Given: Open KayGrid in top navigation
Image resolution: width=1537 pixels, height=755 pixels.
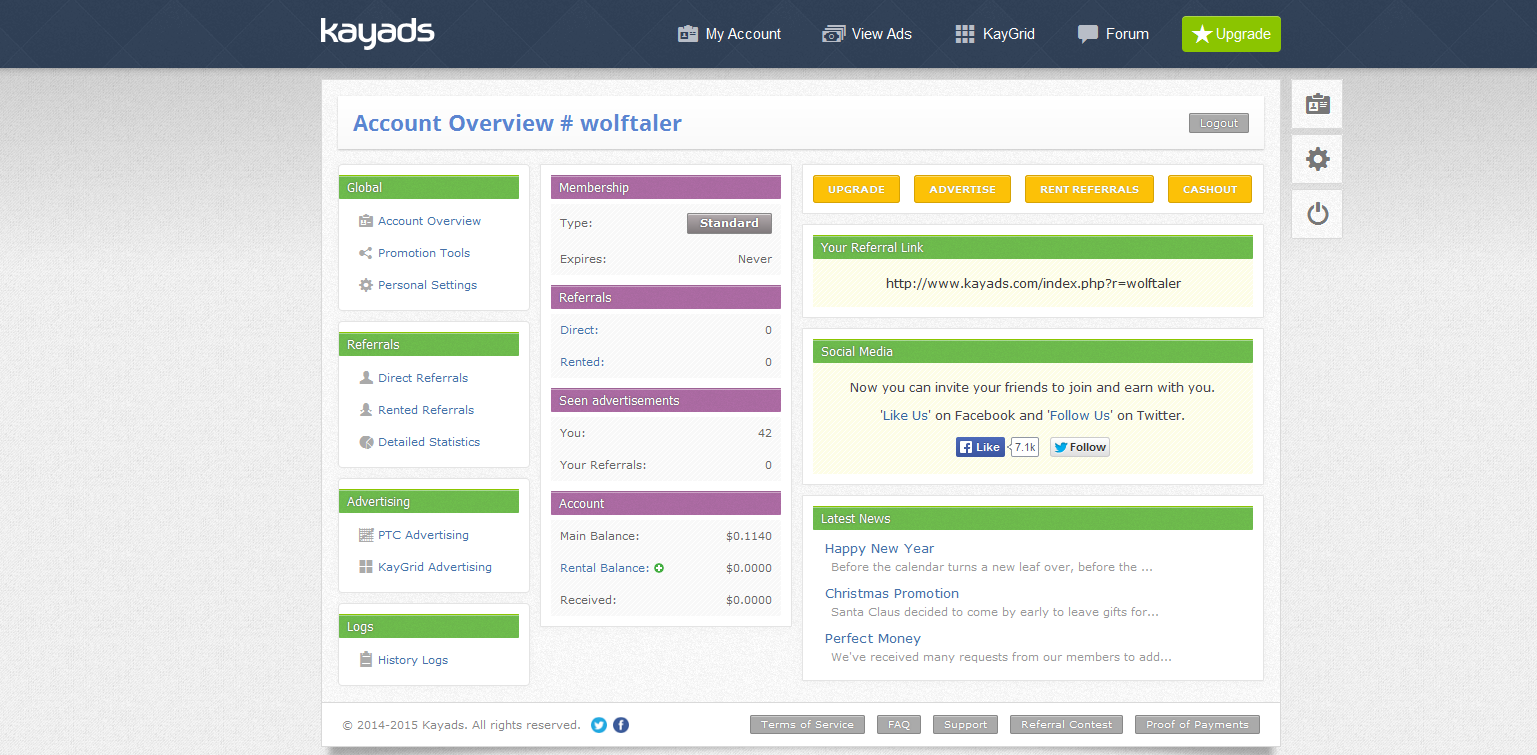Looking at the screenshot, I should coord(995,34).
